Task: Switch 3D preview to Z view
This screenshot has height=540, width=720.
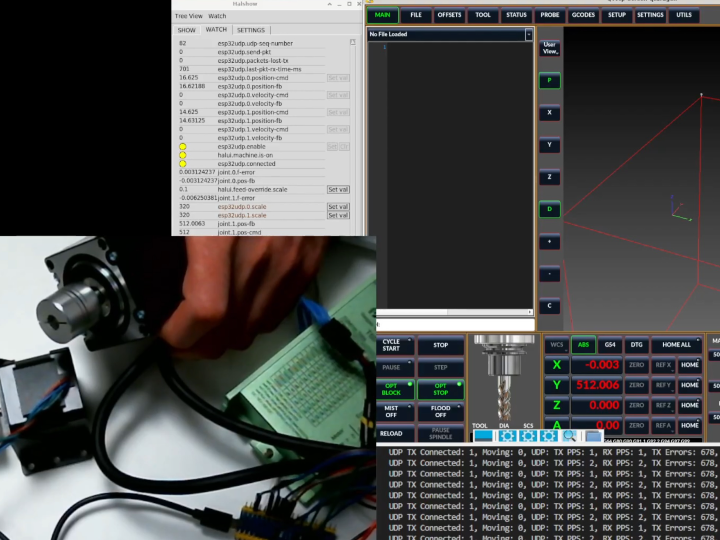Action: coord(549,177)
